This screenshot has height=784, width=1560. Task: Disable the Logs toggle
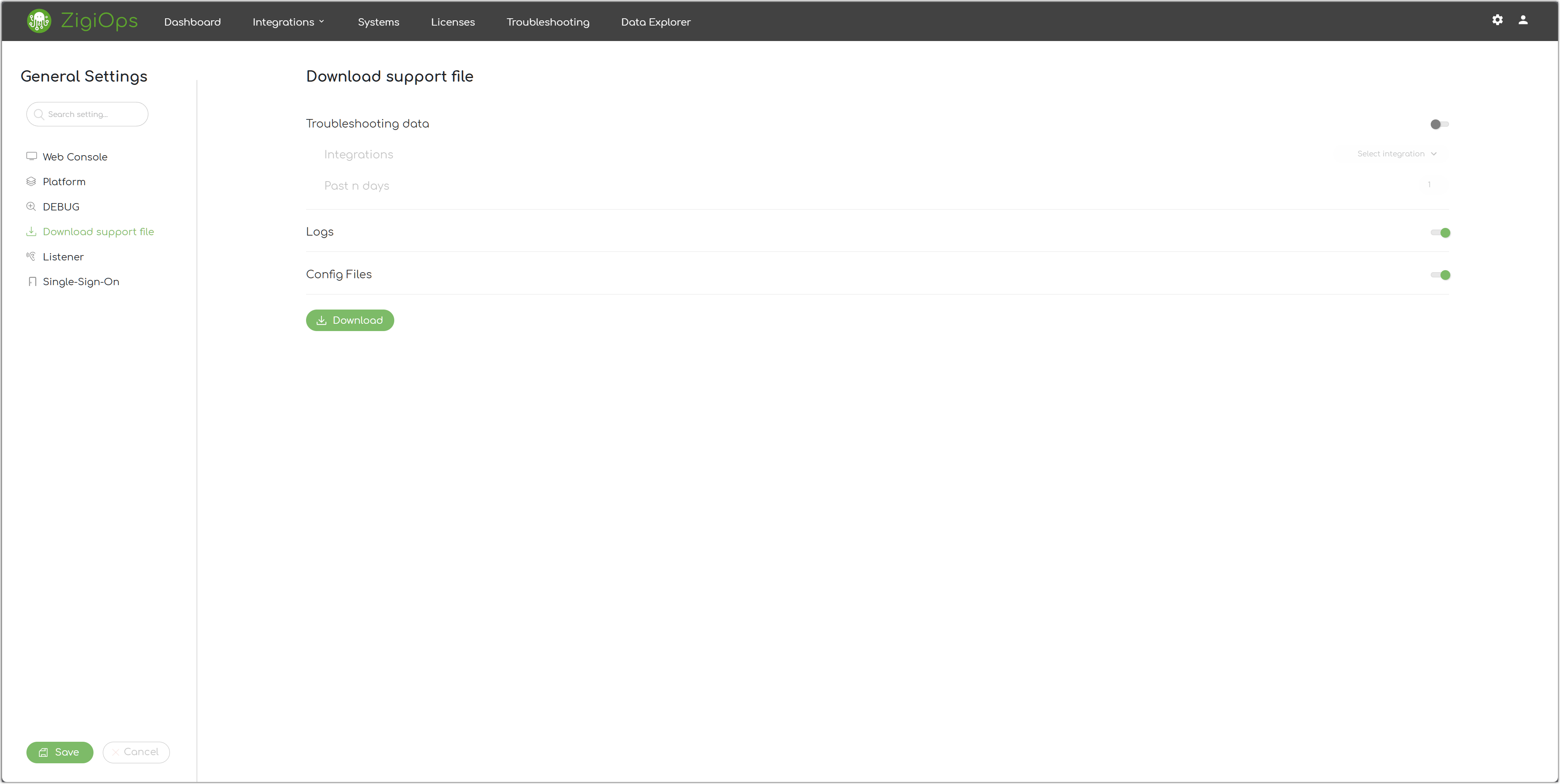[1440, 232]
